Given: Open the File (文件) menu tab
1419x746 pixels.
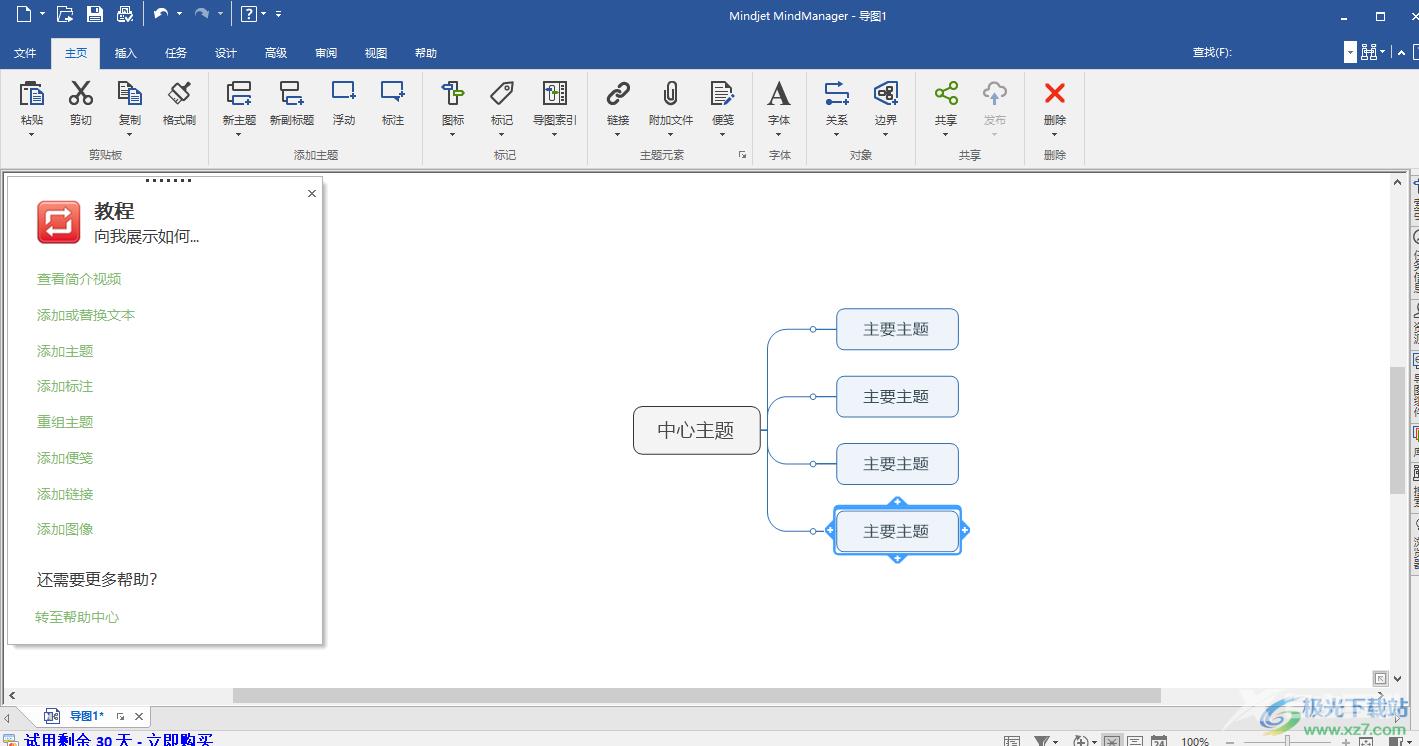Looking at the screenshot, I should click(x=25, y=53).
